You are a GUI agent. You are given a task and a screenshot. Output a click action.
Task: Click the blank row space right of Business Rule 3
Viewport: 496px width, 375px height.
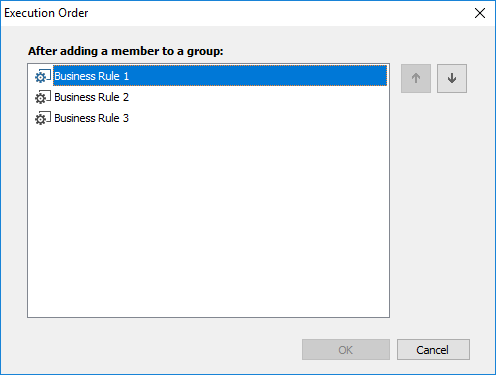(258, 118)
